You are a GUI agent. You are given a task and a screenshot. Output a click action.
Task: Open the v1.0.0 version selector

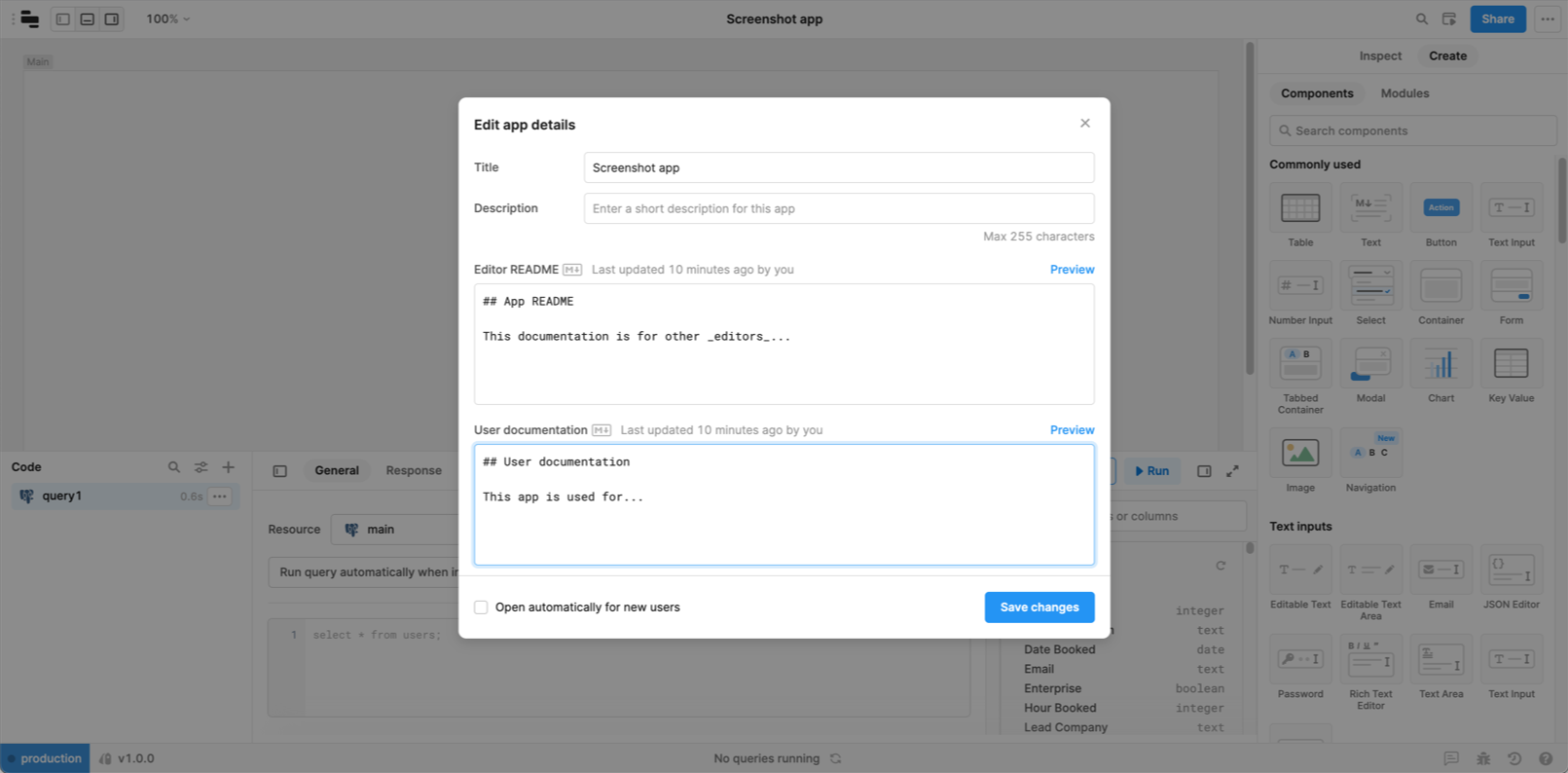click(x=128, y=758)
